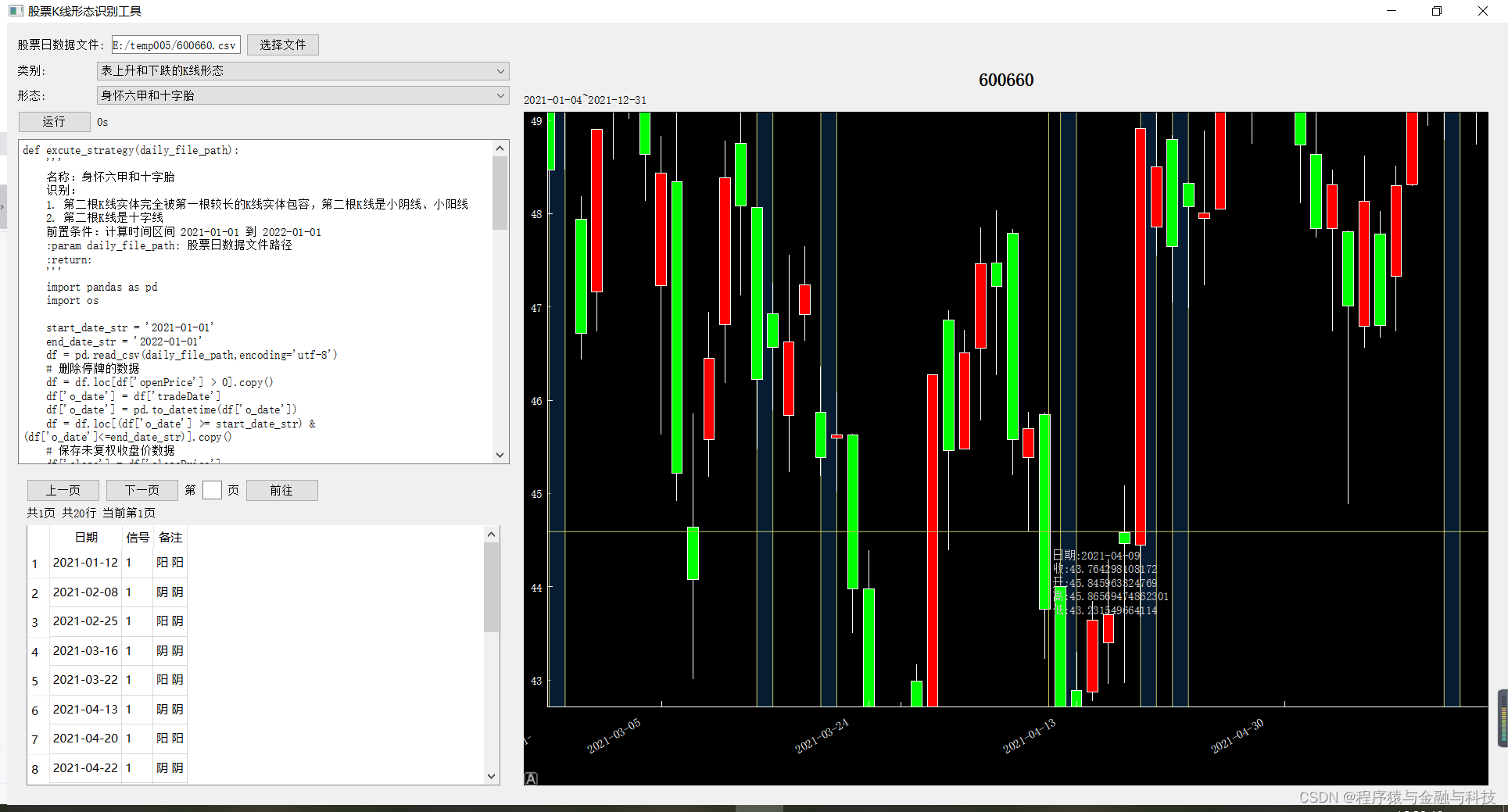
Task: Select the 2021-03-16 date cell
Action: click(x=85, y=651)
